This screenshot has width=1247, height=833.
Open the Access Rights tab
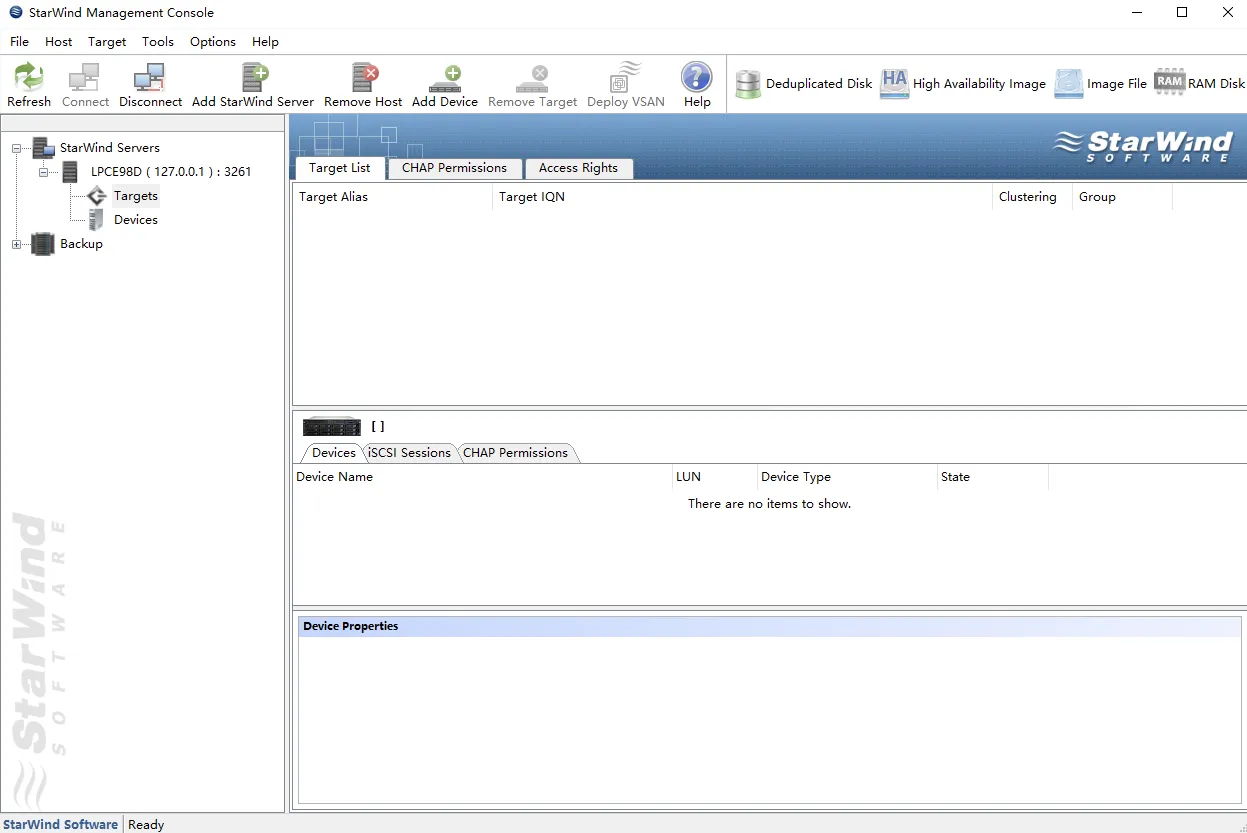click(x=579, y=168)
